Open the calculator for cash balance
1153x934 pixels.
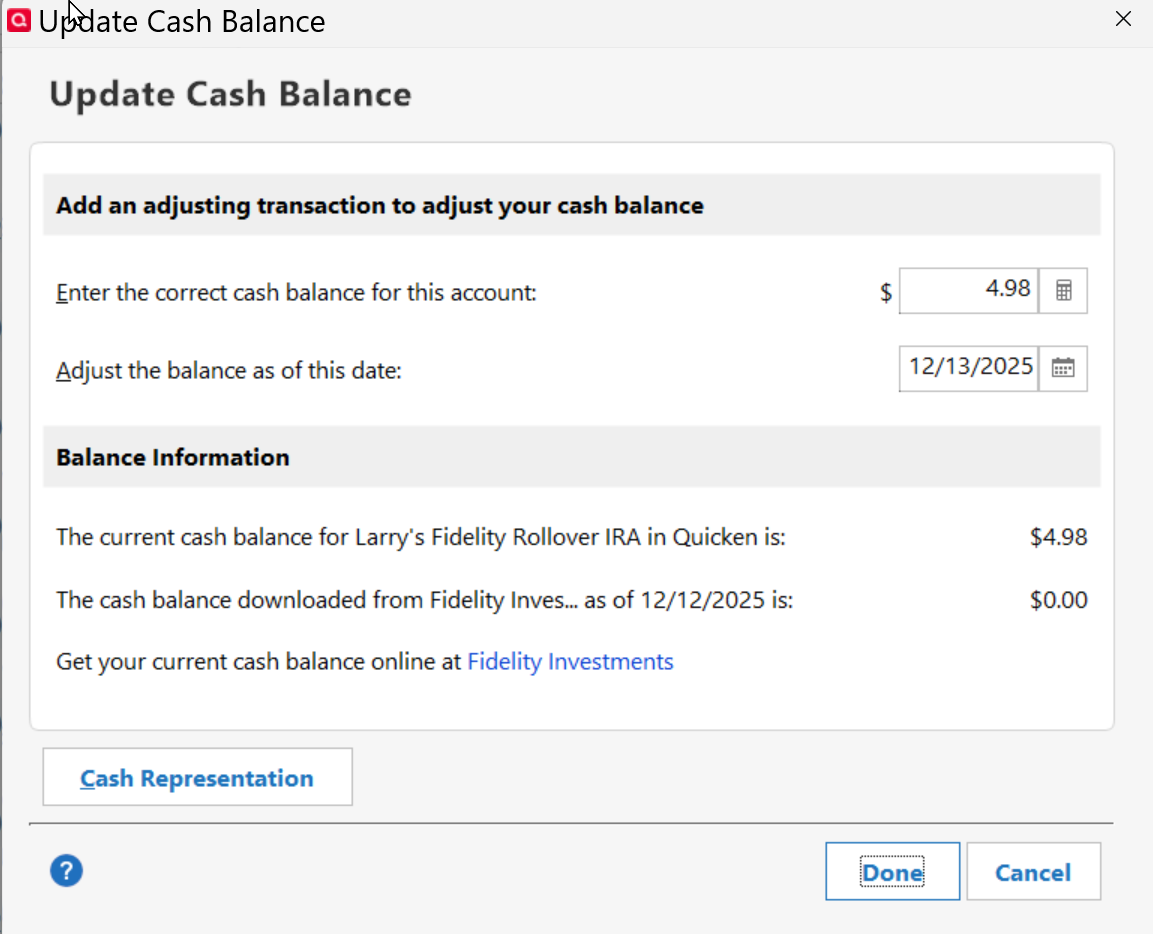[x=1063, y=291]
